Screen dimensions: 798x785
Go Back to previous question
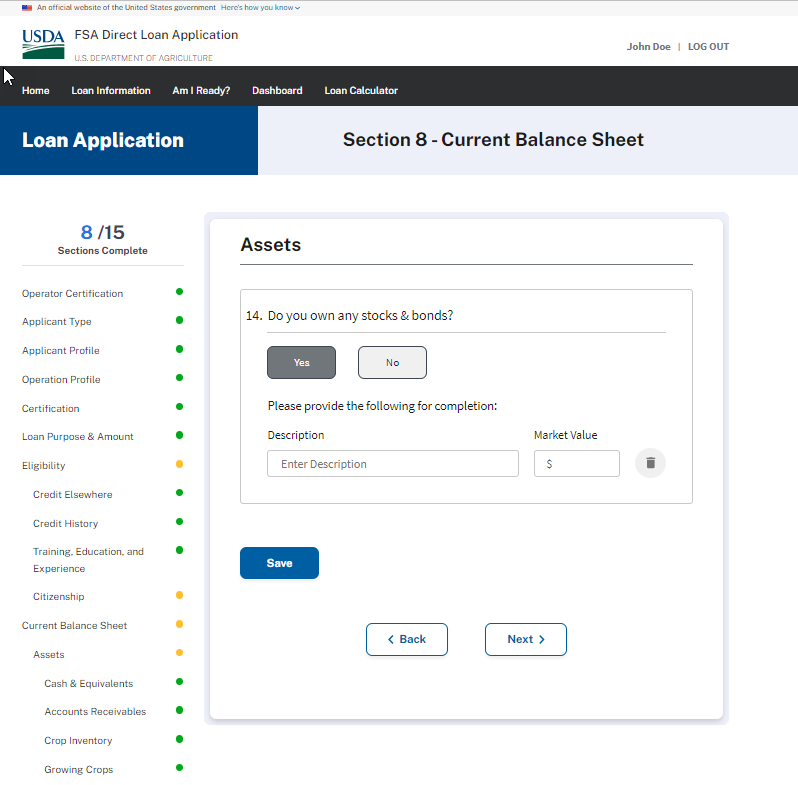pyautogui.click(x=406, y=639)
